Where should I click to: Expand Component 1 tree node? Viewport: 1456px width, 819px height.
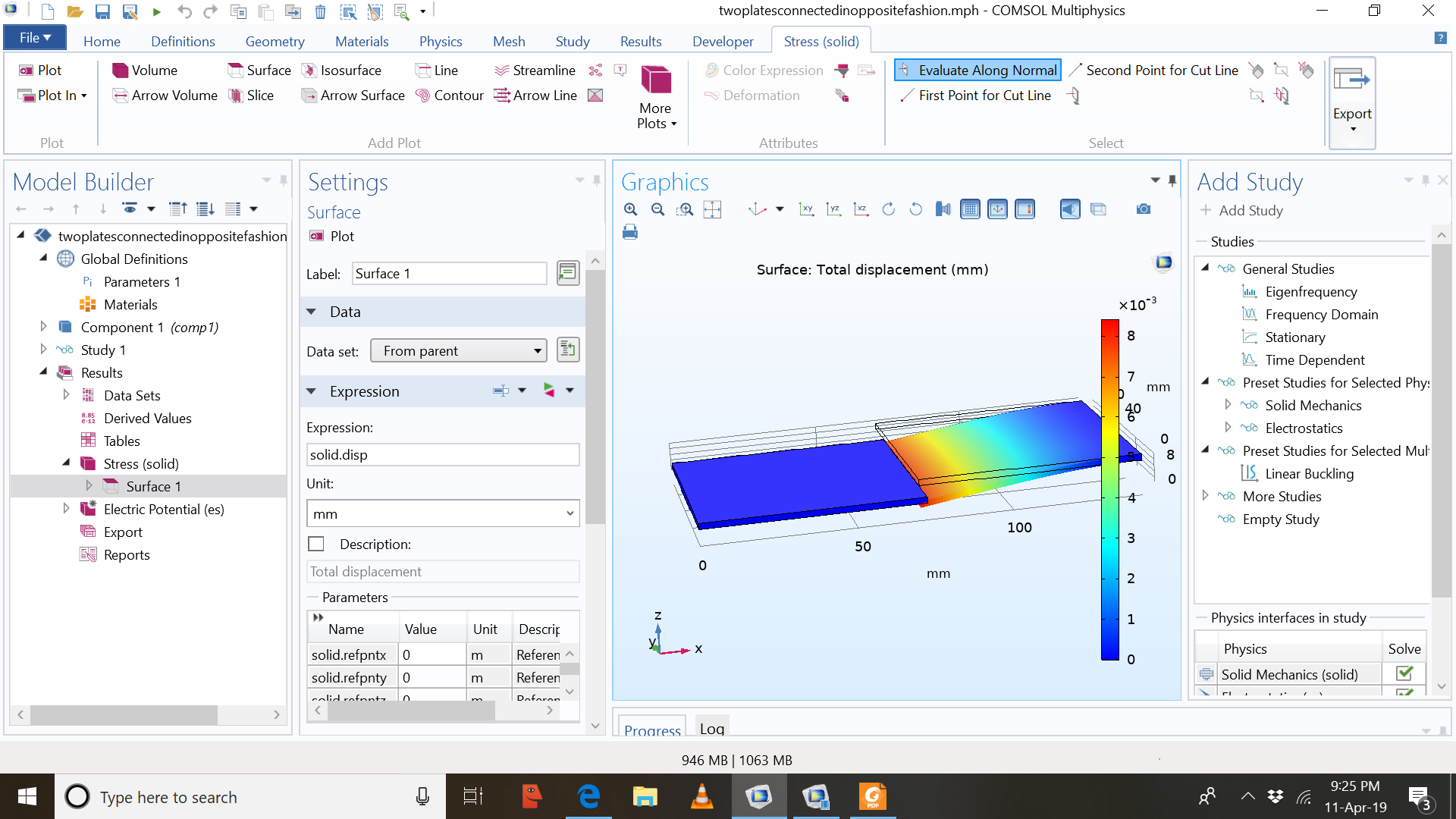pos(43,327)
